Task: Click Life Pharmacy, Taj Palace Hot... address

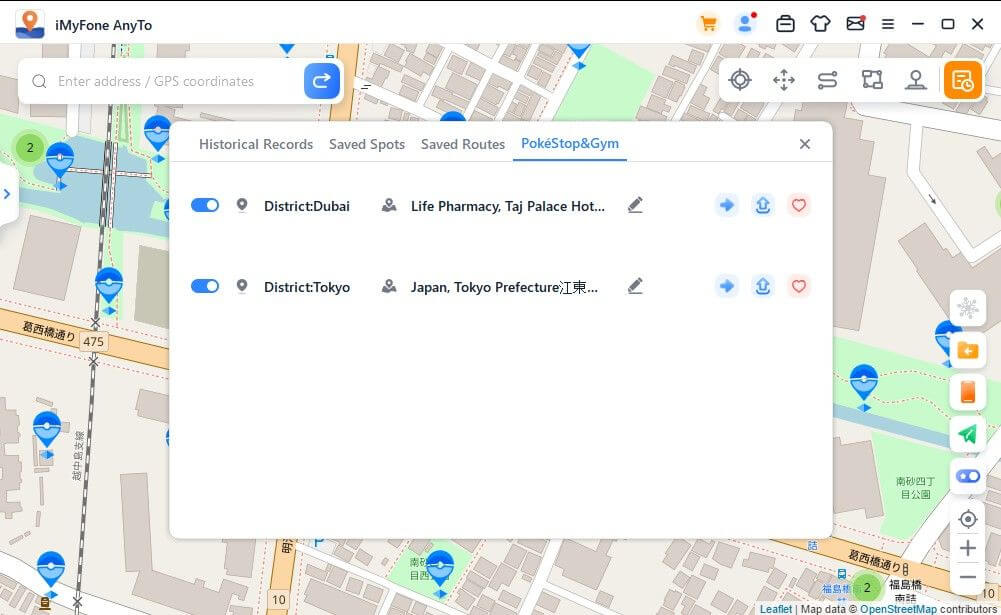Action: point(508,206)
